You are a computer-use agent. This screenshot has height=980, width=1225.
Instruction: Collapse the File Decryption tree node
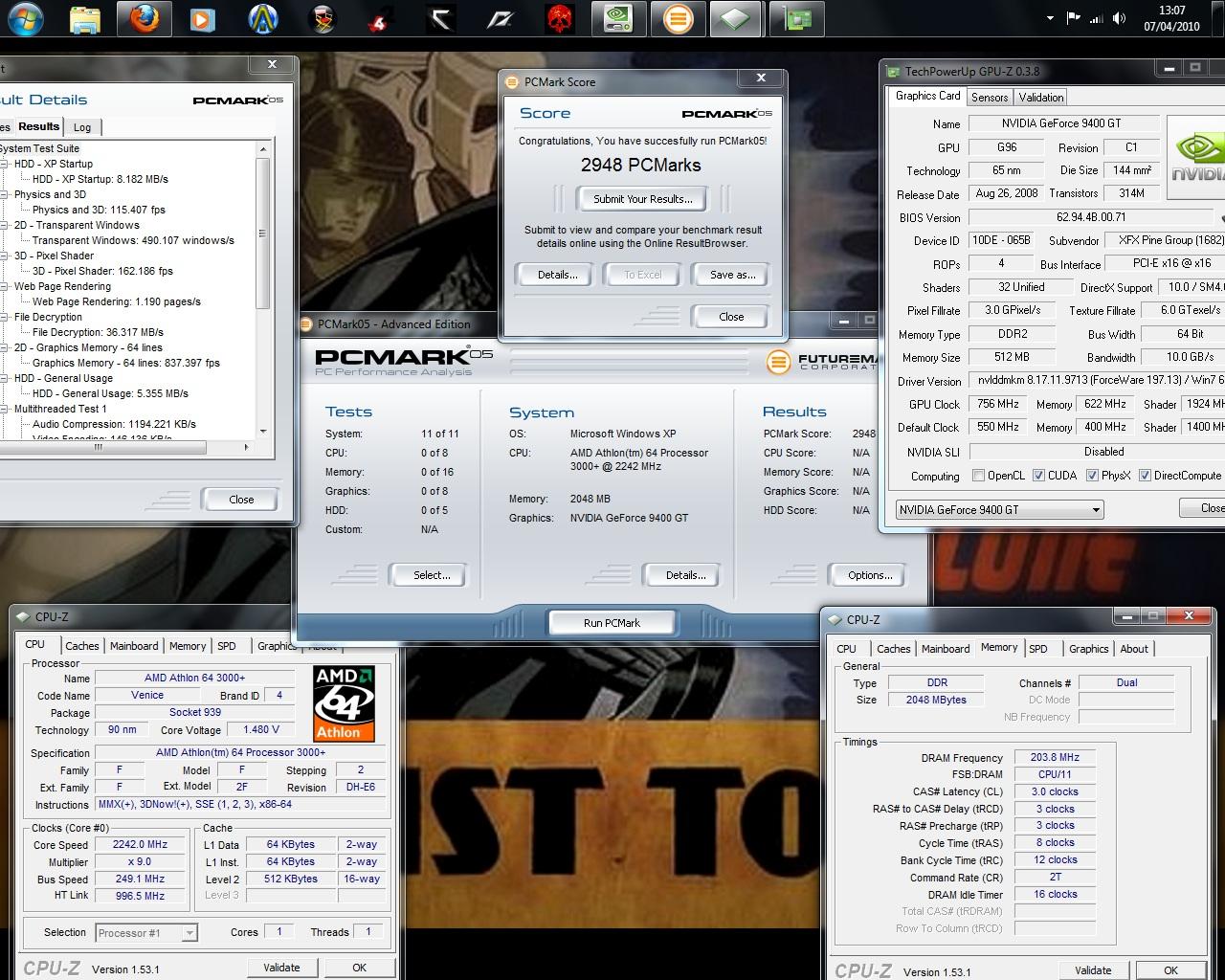4,317
